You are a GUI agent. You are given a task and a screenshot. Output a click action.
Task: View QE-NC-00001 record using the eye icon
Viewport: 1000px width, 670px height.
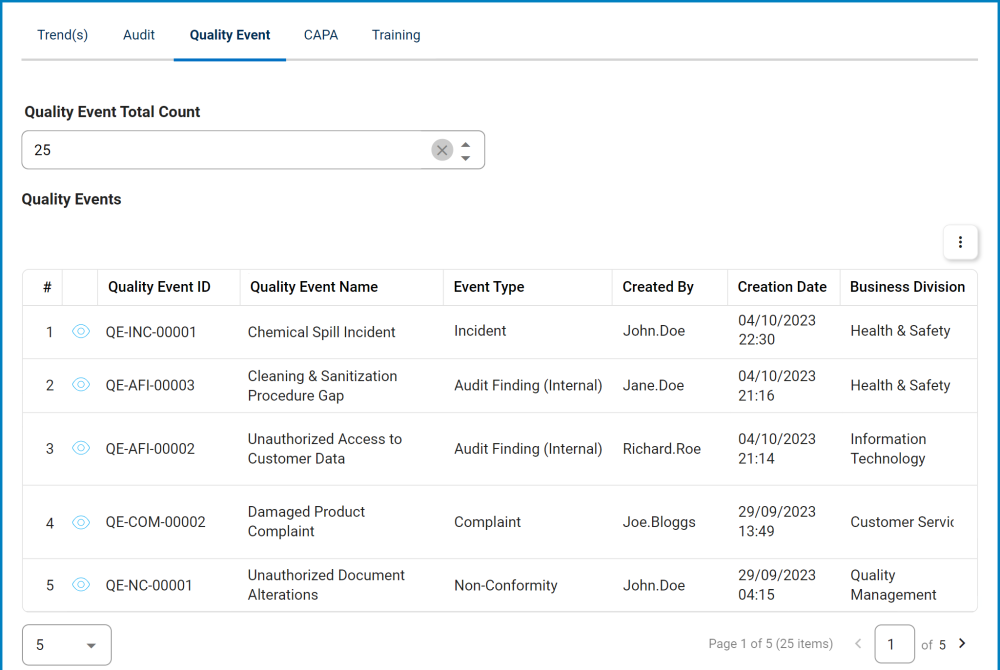(x=80, y=585)
